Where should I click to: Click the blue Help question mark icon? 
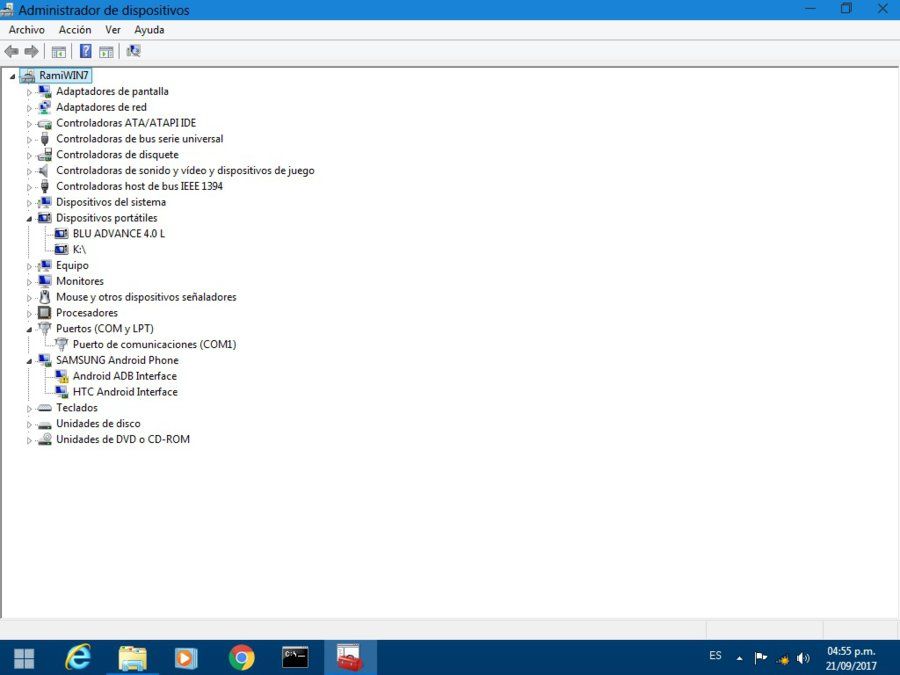point(86,51)
